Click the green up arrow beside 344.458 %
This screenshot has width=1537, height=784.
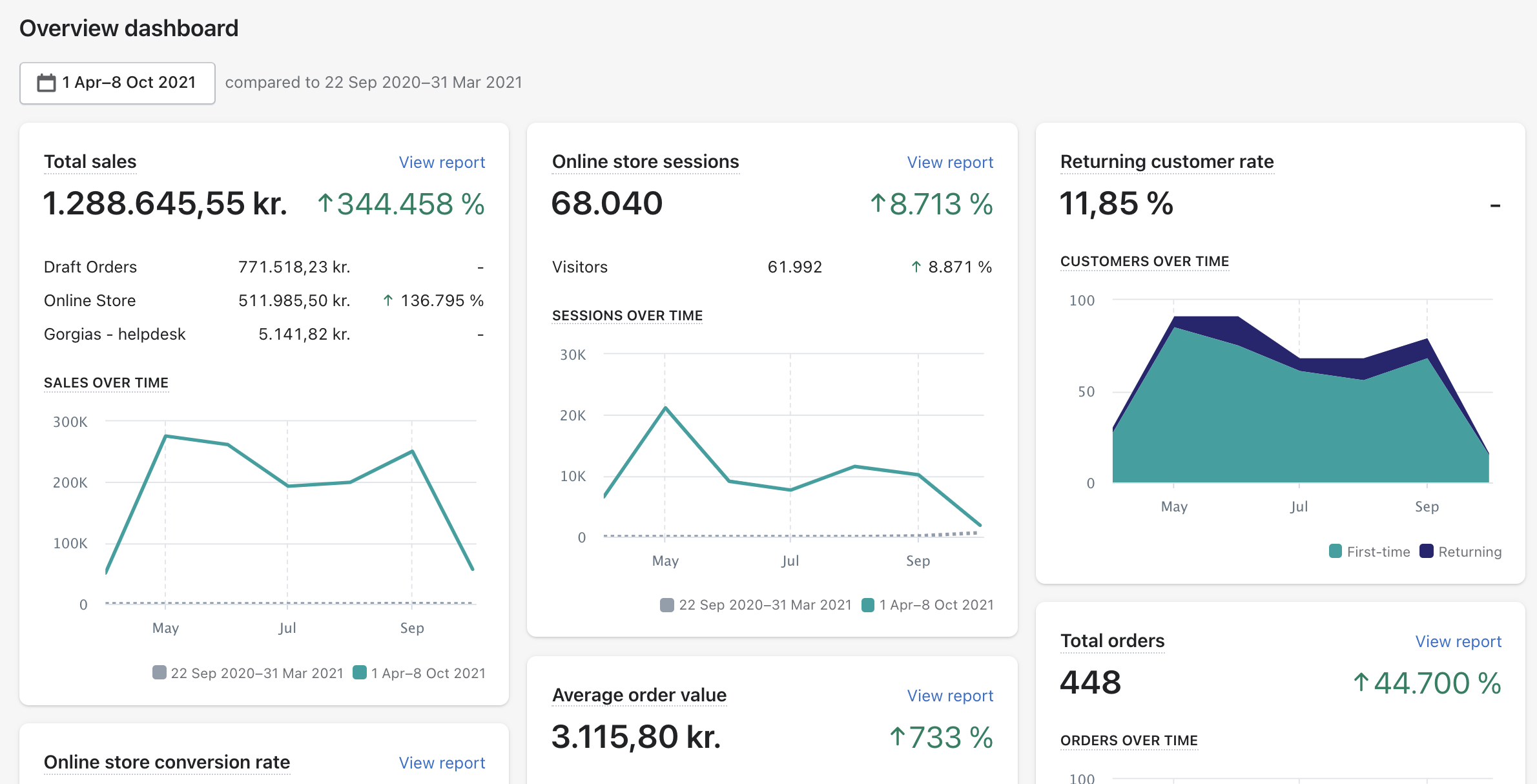click(x=325, y=203)
